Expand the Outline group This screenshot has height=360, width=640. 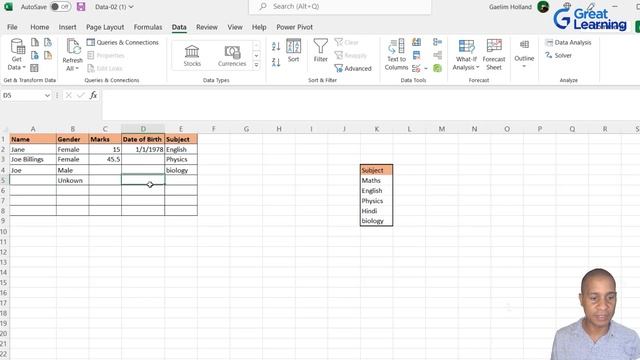click(x=524, y=53)
